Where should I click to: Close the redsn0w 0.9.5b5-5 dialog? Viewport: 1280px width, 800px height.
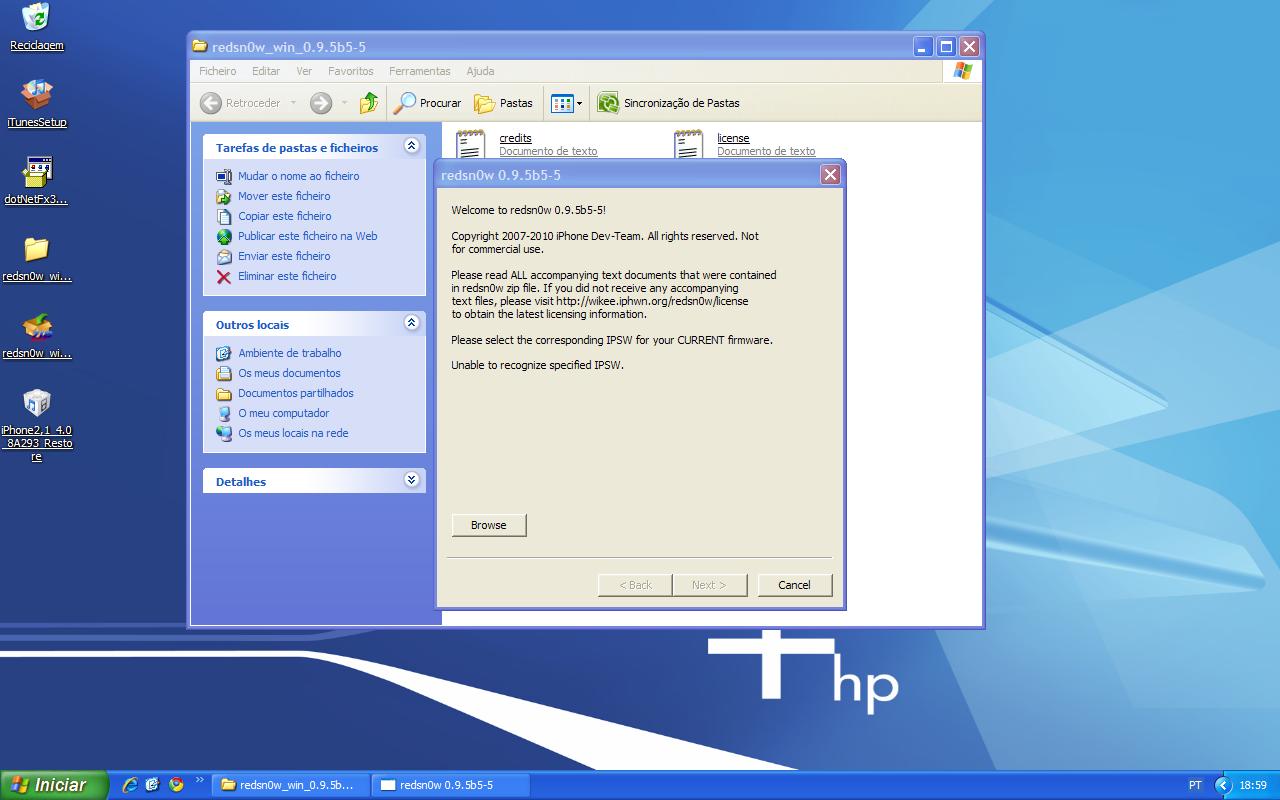tap(830, 174)
